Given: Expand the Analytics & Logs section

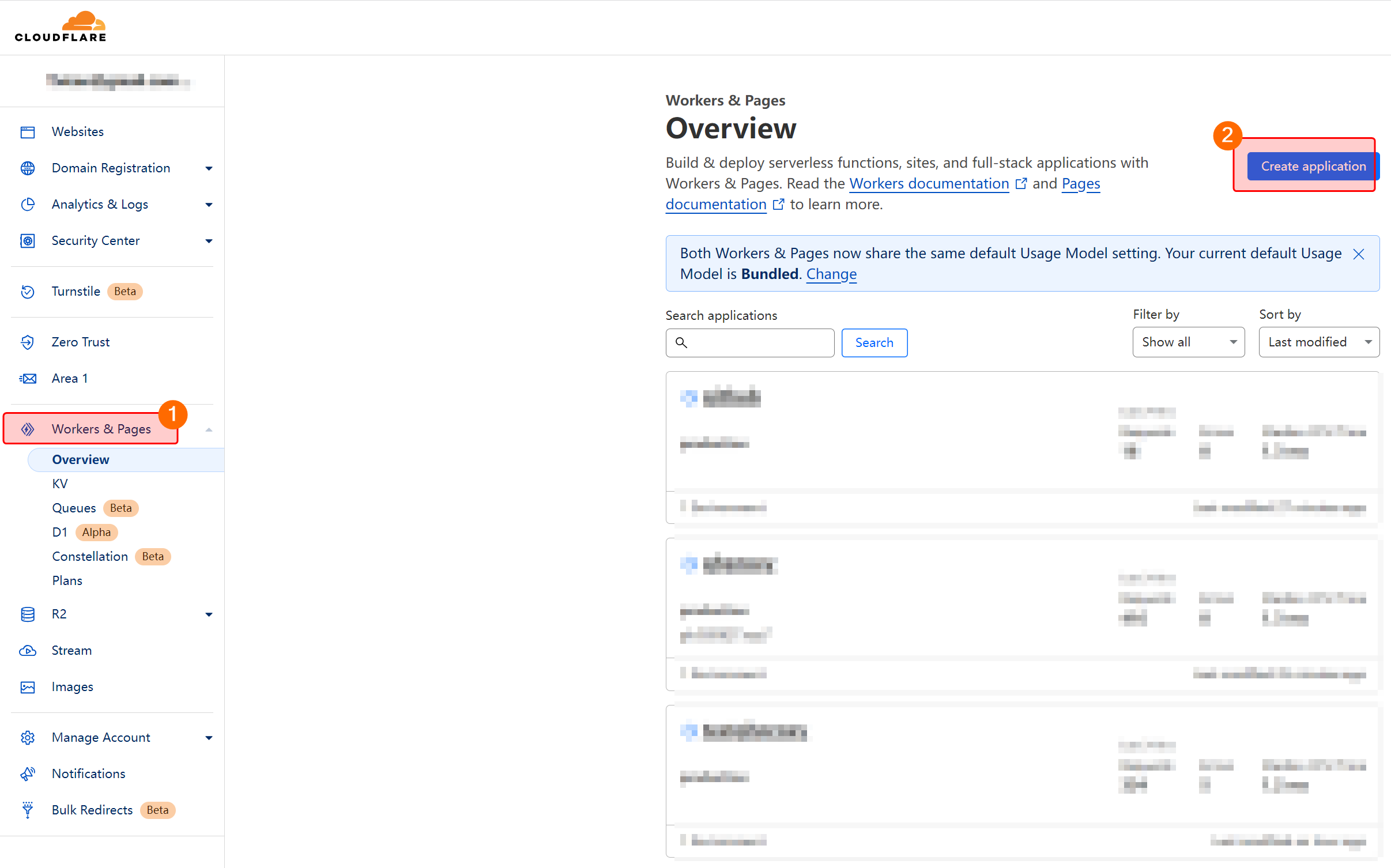Looking at the screenshot, I should pos(209,205).
